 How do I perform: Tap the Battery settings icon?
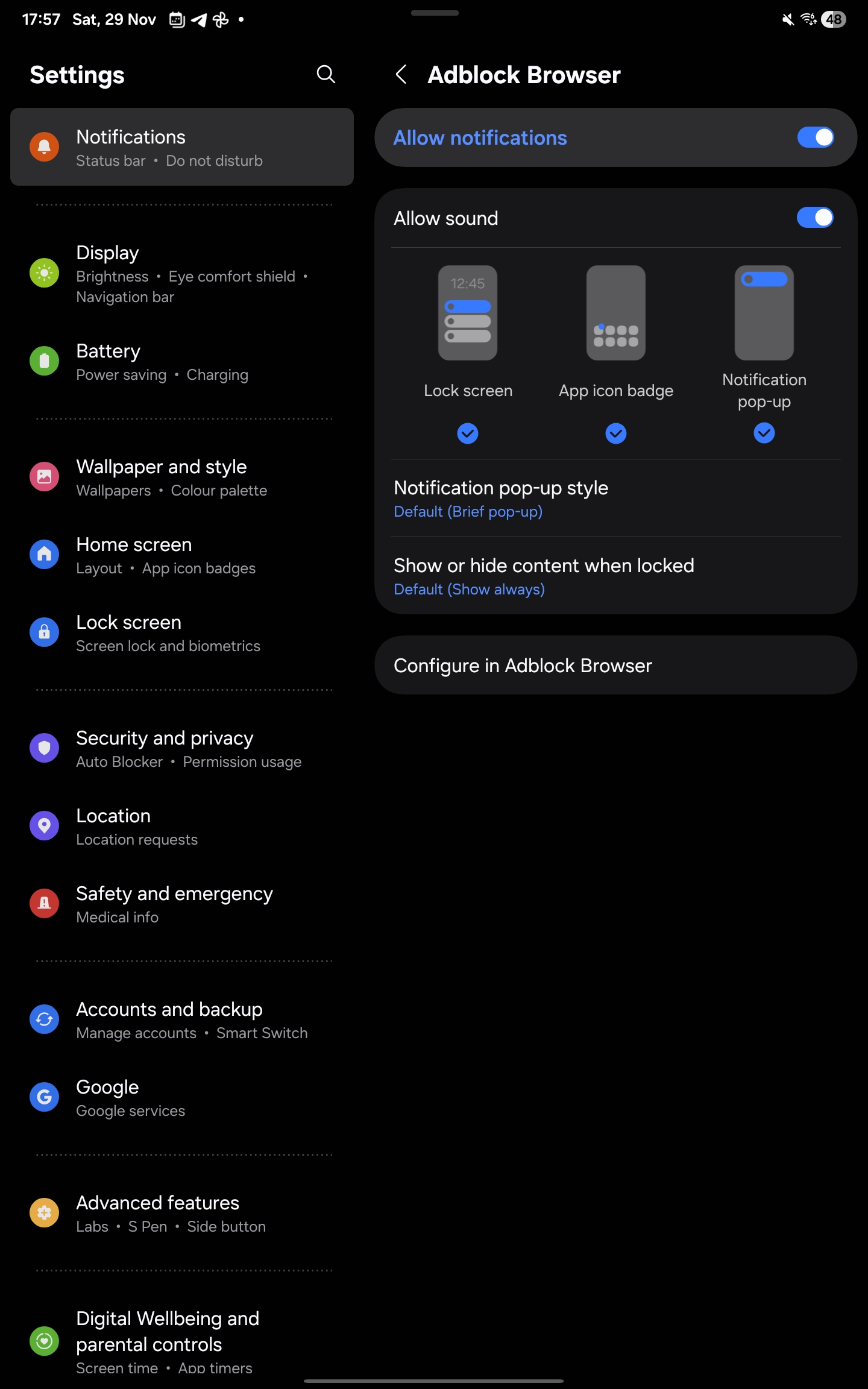(45, 361)
